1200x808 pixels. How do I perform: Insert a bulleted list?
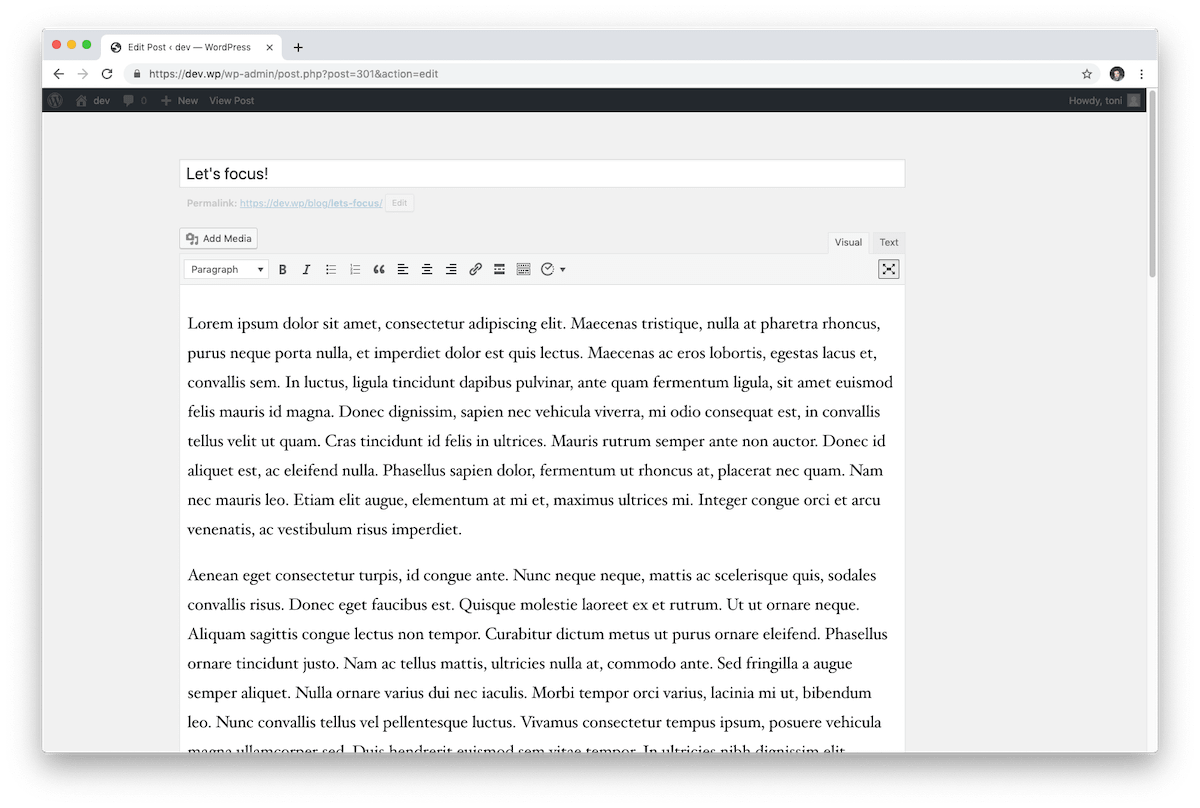click(x=331, y=269)
